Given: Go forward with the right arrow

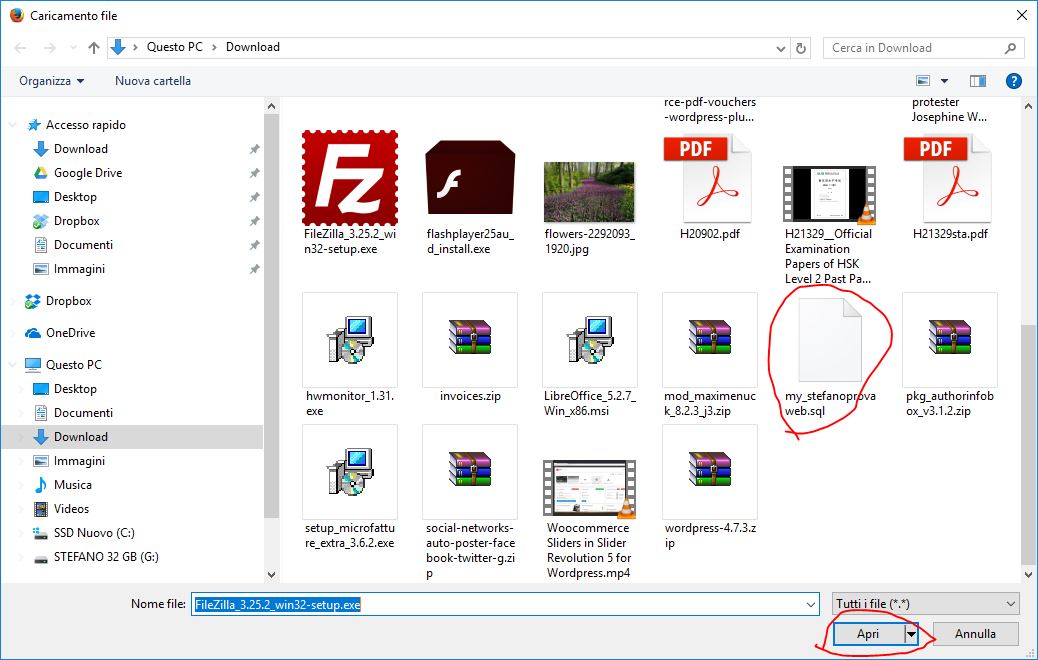Looking at the screenshot, I should tap(50, 48).
